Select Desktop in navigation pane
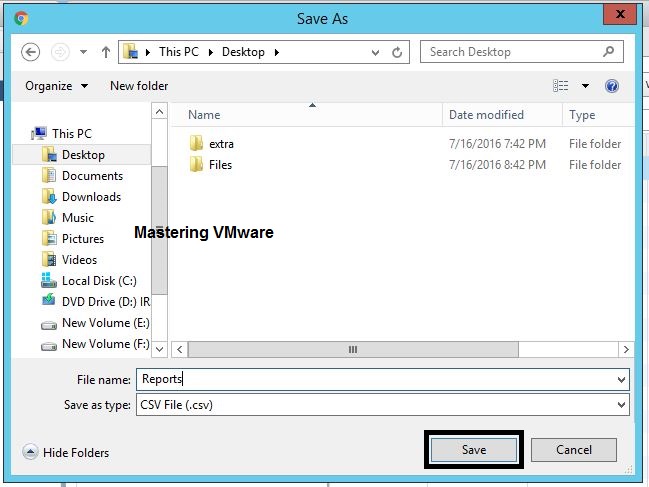 click(x=82, y=155)
